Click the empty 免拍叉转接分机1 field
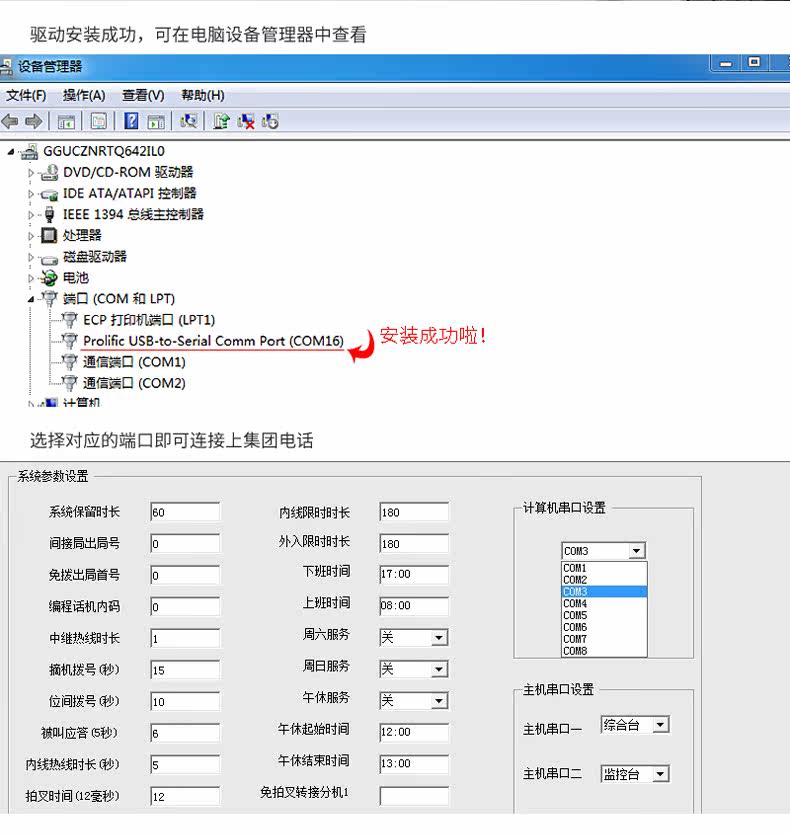Screen dimensions: 790x835 click(x=414, y=796)
